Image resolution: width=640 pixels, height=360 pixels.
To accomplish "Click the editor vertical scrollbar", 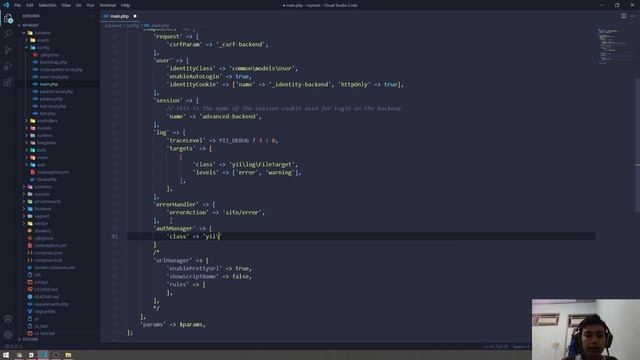I will coord(638,145).
